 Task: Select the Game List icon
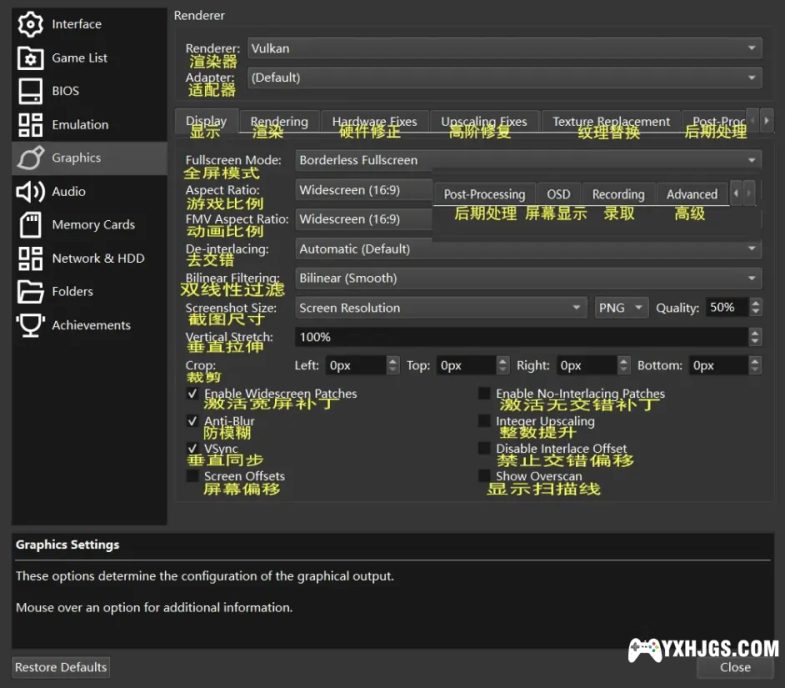coord(31,58)
